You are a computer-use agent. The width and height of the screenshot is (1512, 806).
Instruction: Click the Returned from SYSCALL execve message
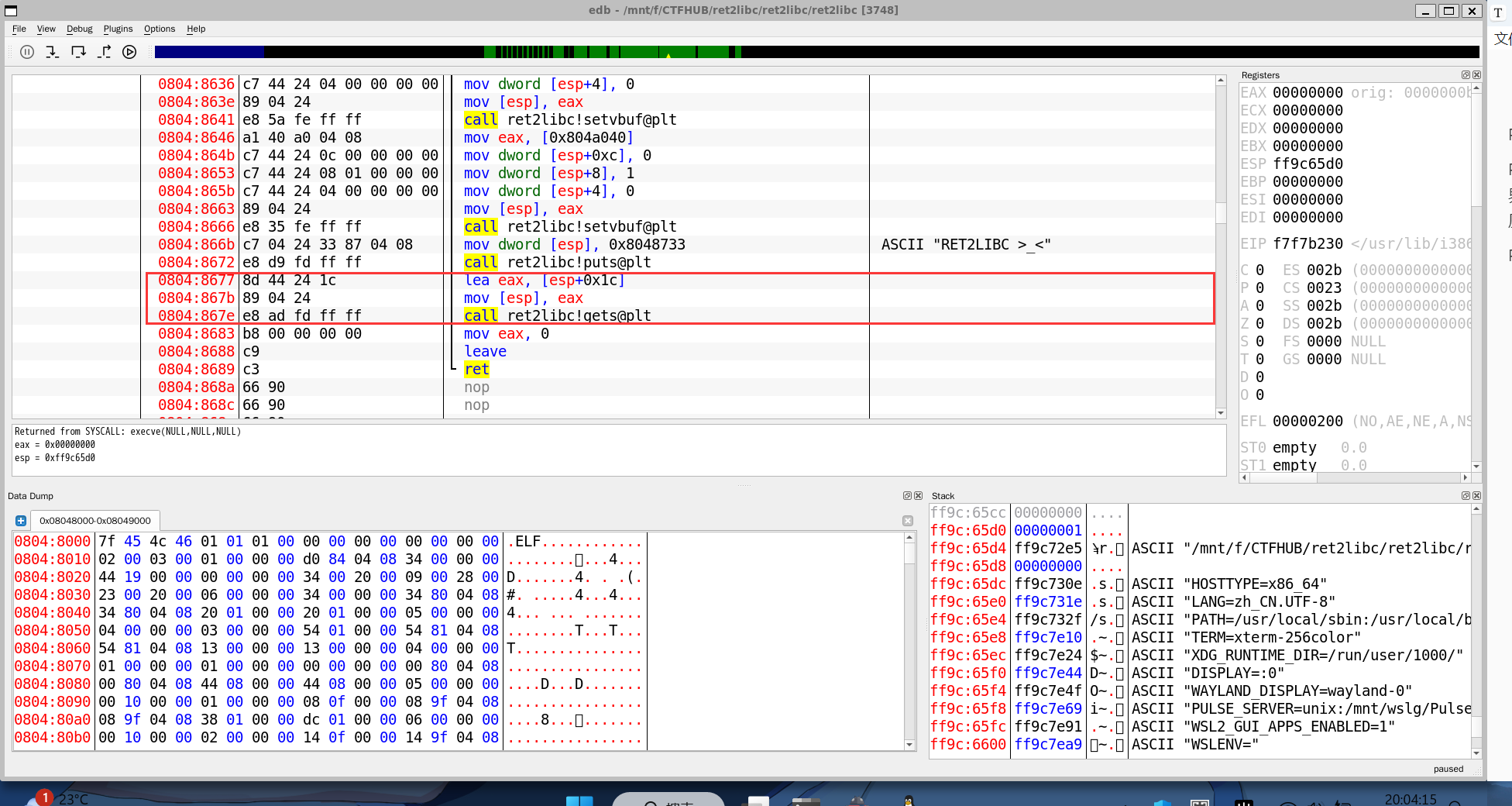128,432
